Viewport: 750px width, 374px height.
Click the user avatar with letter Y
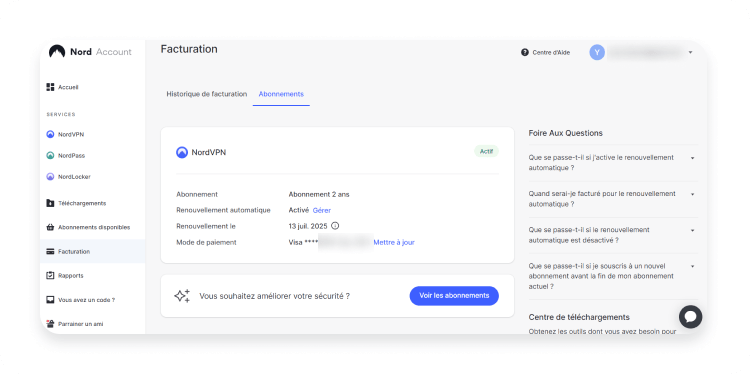click(597, 52)
